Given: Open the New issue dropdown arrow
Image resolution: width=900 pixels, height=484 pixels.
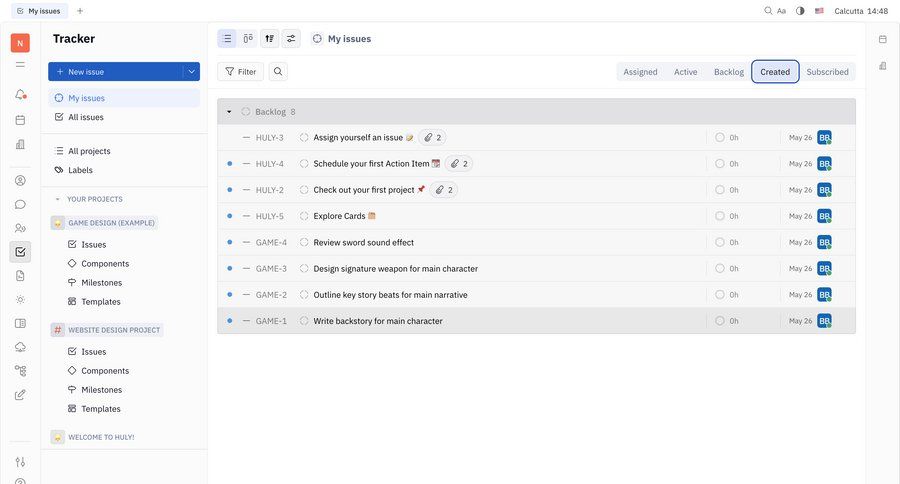Looking at the screenshot, I should [191, 72].
